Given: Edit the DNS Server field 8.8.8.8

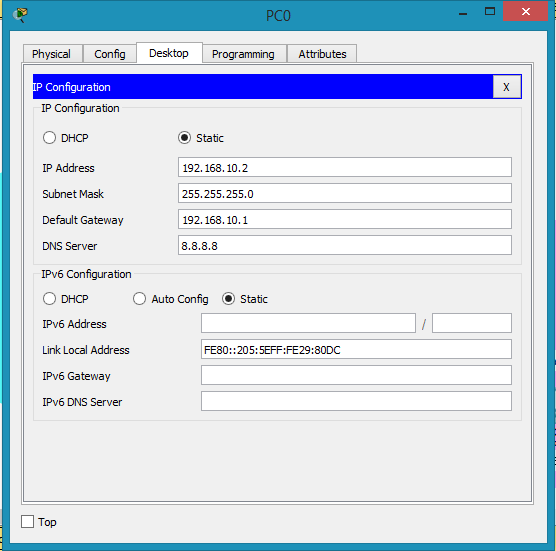Looking at the screenshot, I should click(x=345, y=245).
